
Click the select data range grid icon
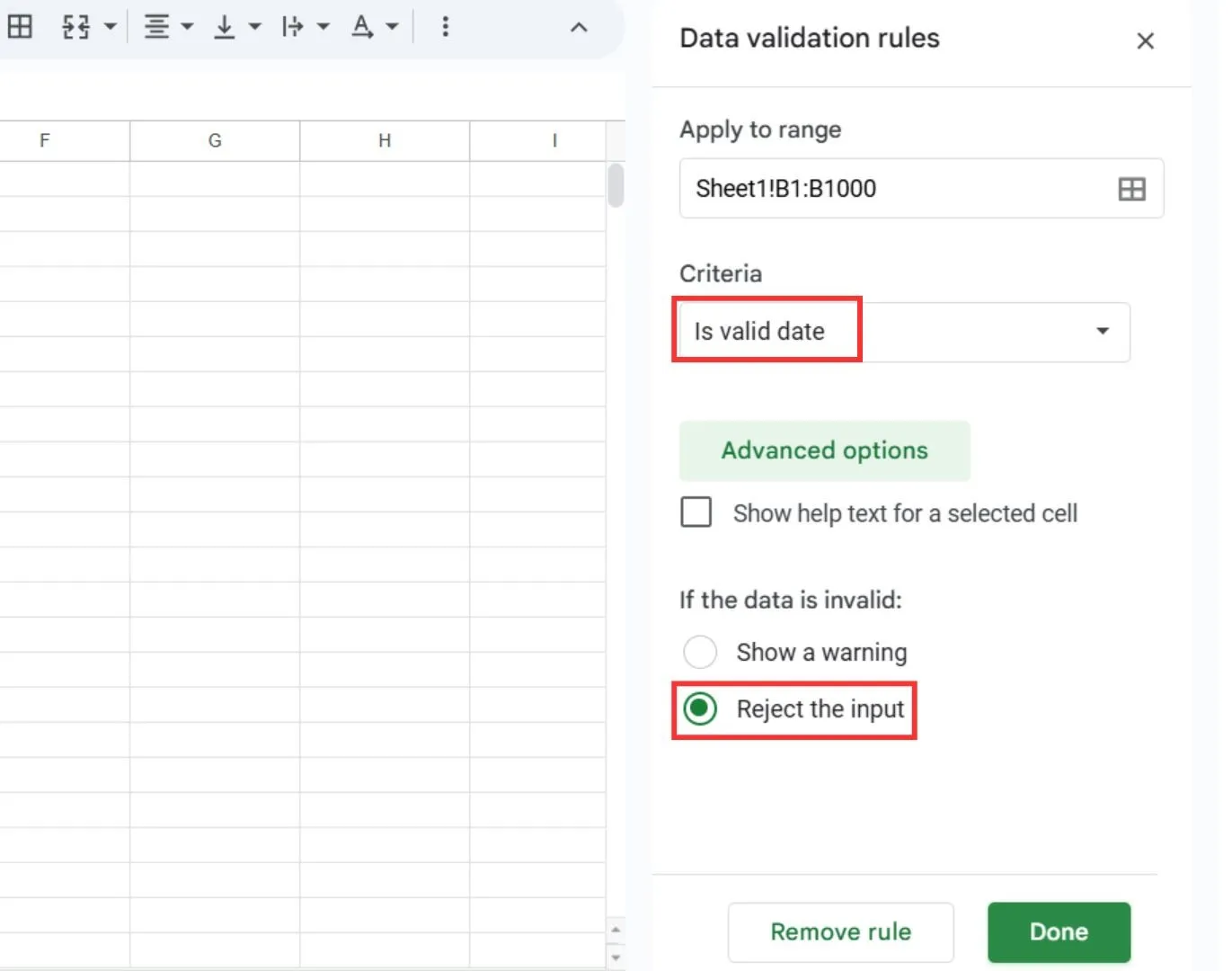click(1131, 189)
